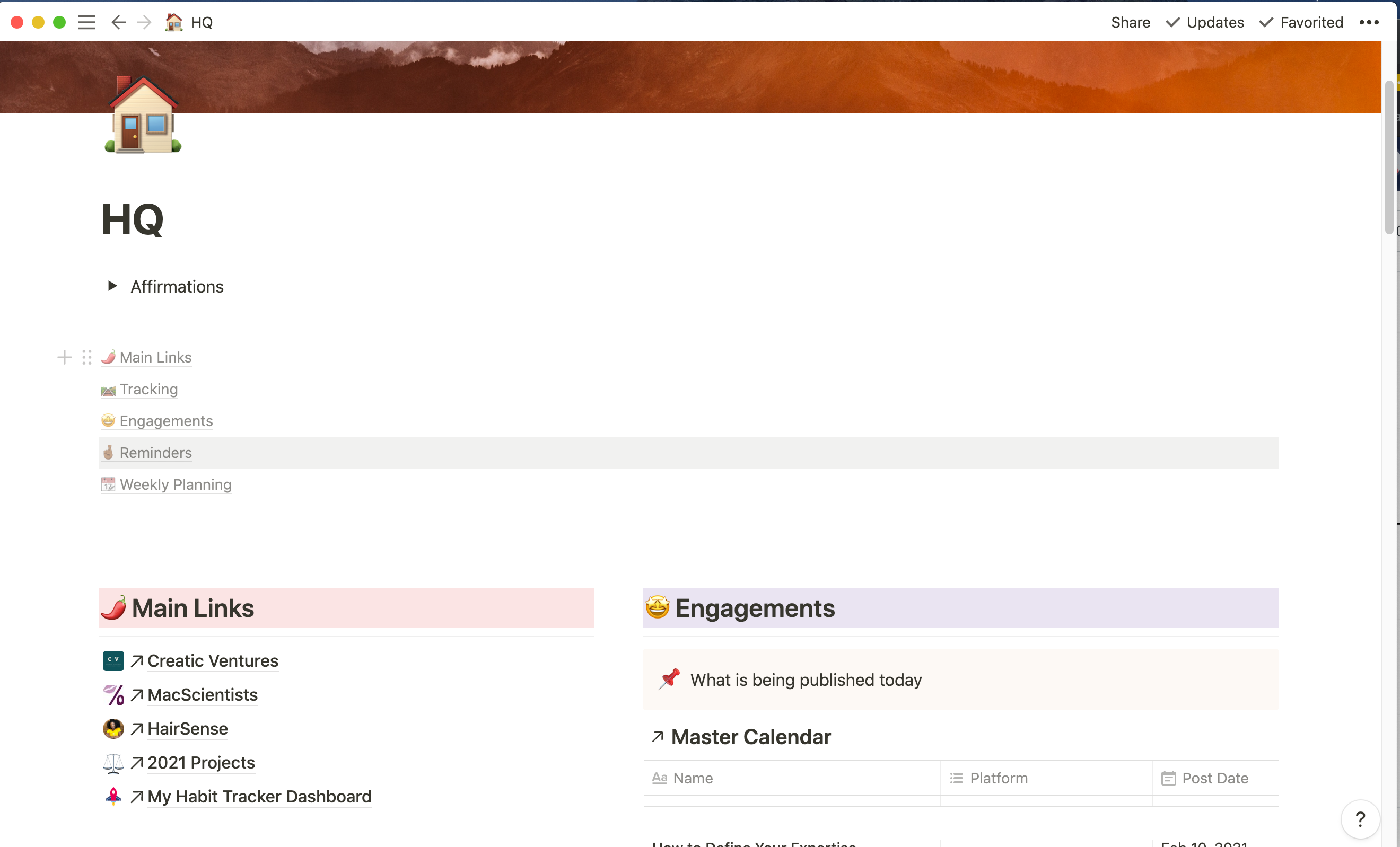Screen dimensions: 1400x847
Task: Open the Name column header menu
Action: (693, 778)
